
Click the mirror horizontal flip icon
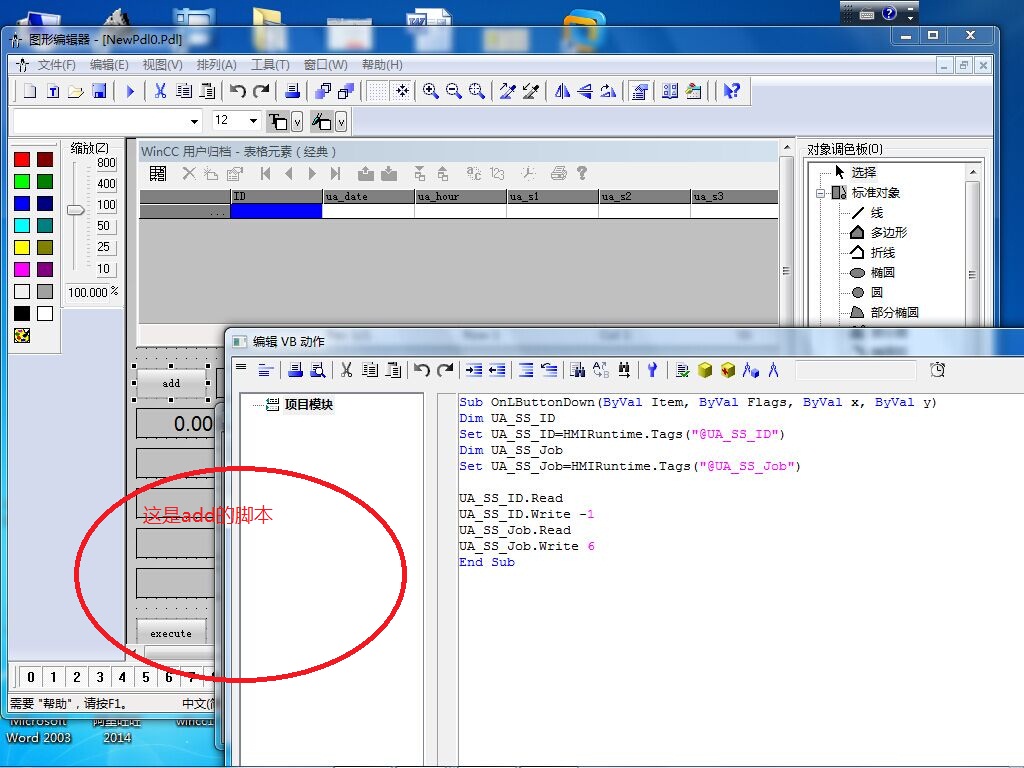pos(563,91)
